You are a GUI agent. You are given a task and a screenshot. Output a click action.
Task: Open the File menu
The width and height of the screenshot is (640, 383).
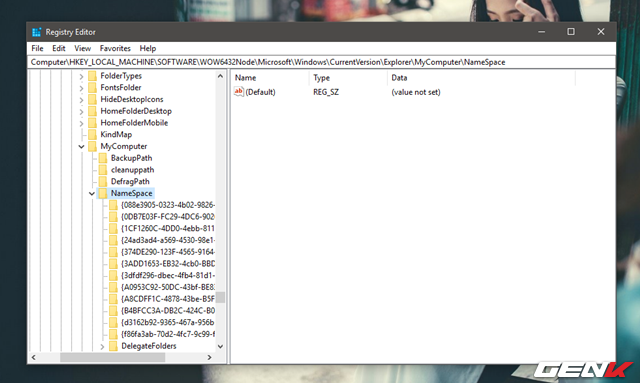37,48
